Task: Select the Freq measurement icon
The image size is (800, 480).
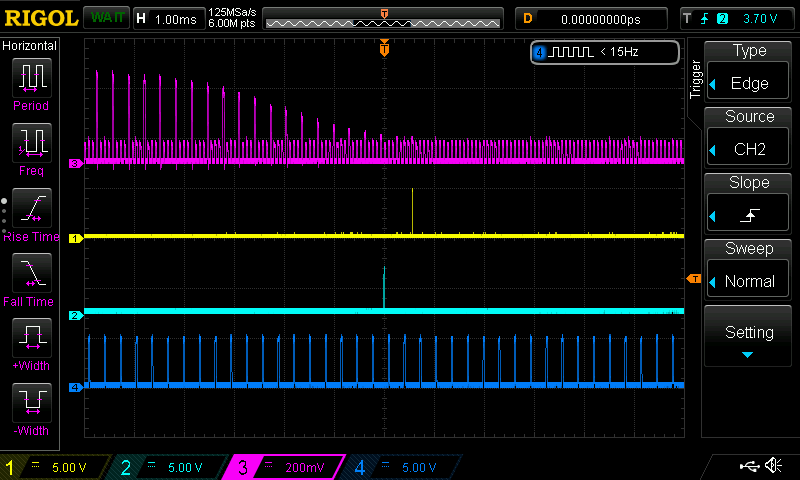Action: pos(30,144)
